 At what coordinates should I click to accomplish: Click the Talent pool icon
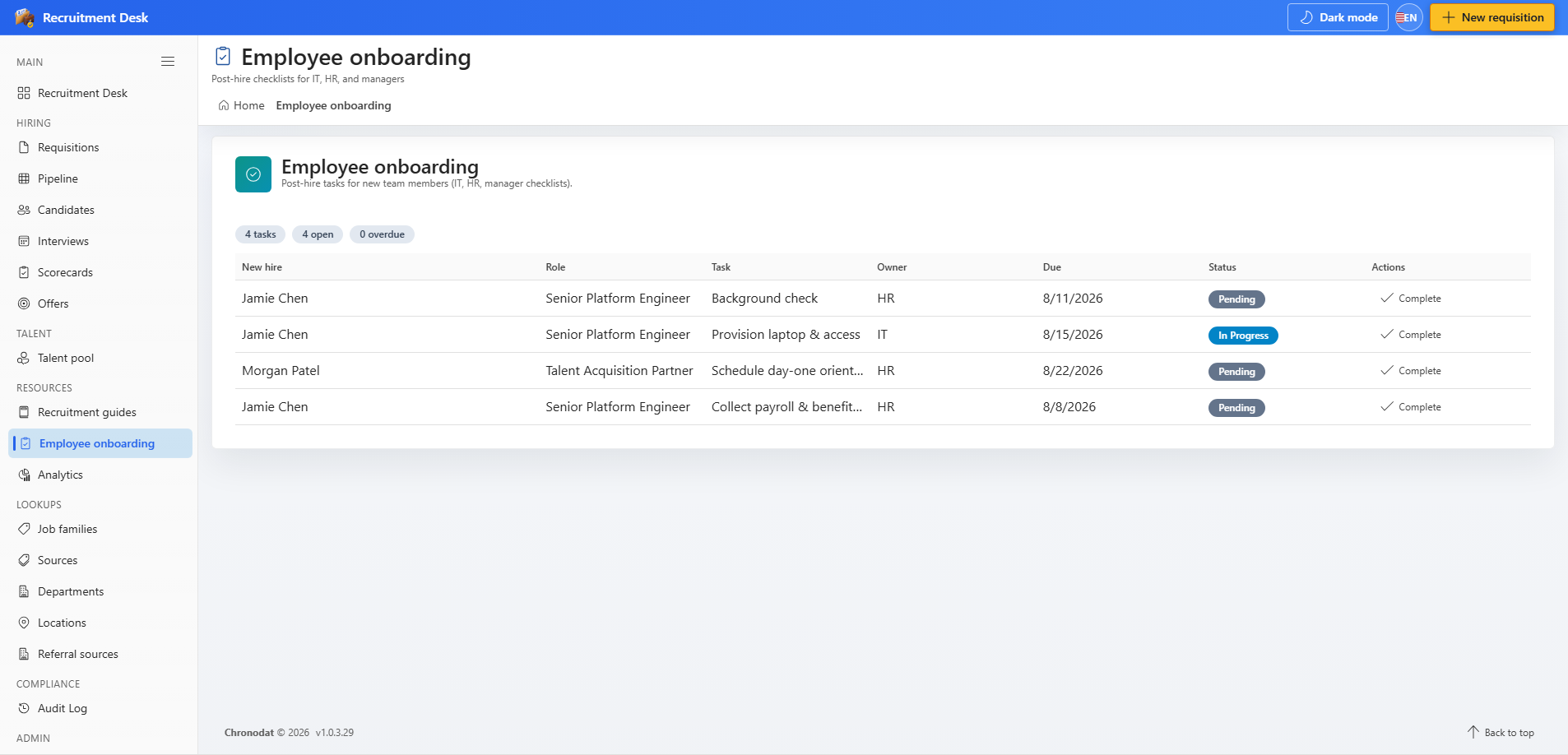24,358
